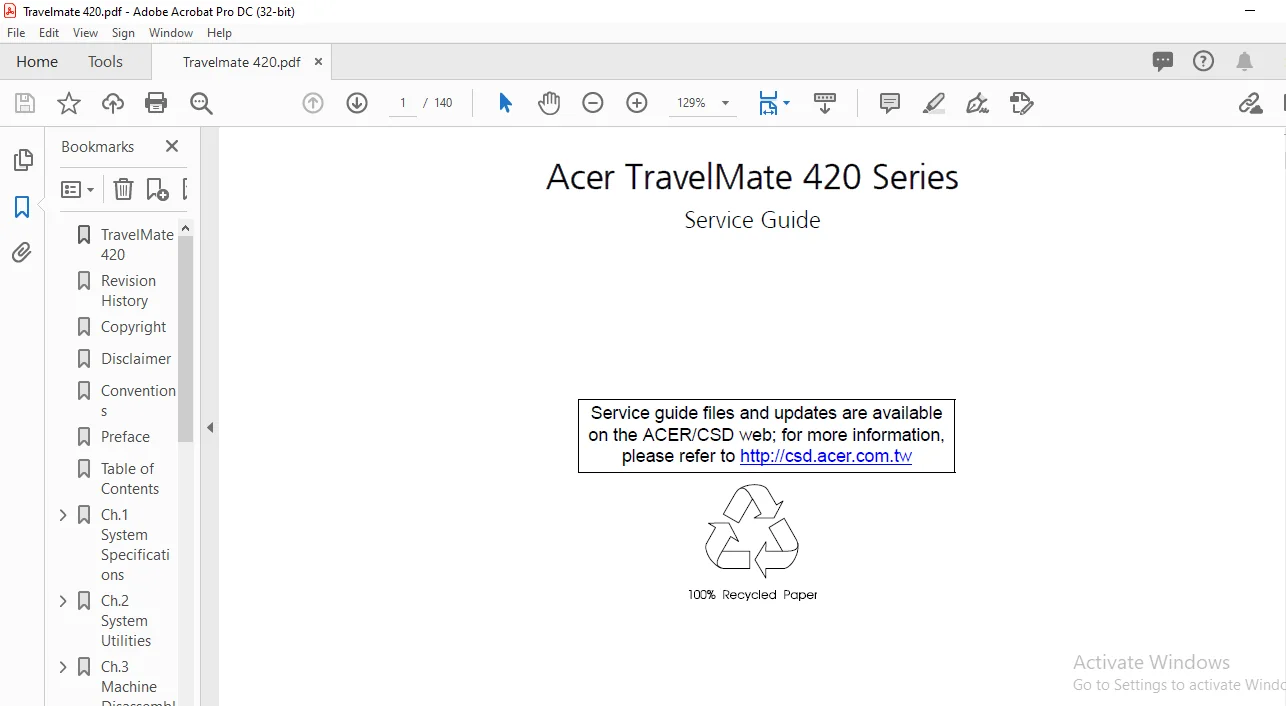Open the Help menu
The width and height of the screenshot is (1286, 706).
[x=219, y=33]
